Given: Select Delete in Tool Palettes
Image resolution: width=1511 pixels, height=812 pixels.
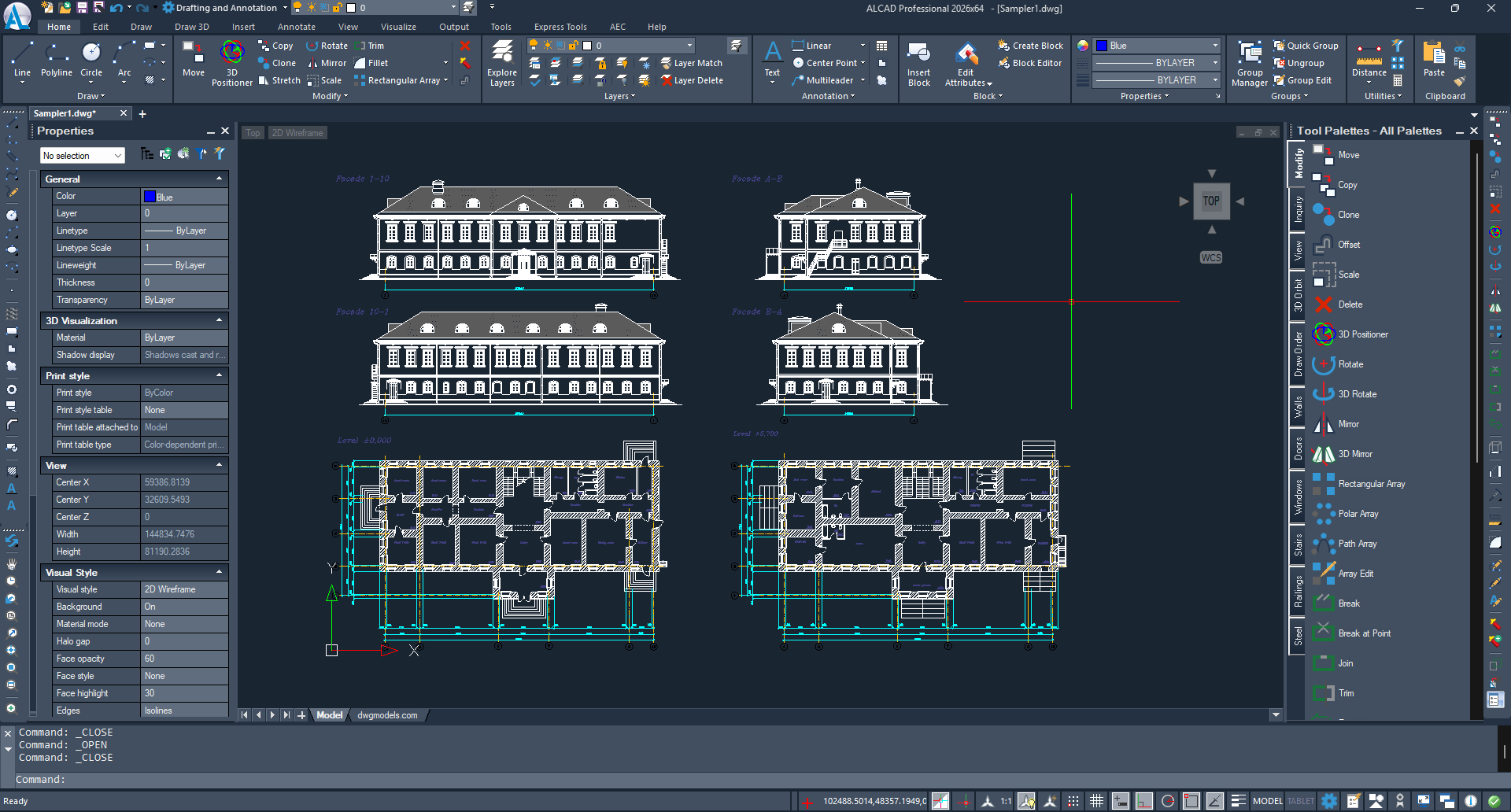Looking at the screenshot, I should 1349,304.
